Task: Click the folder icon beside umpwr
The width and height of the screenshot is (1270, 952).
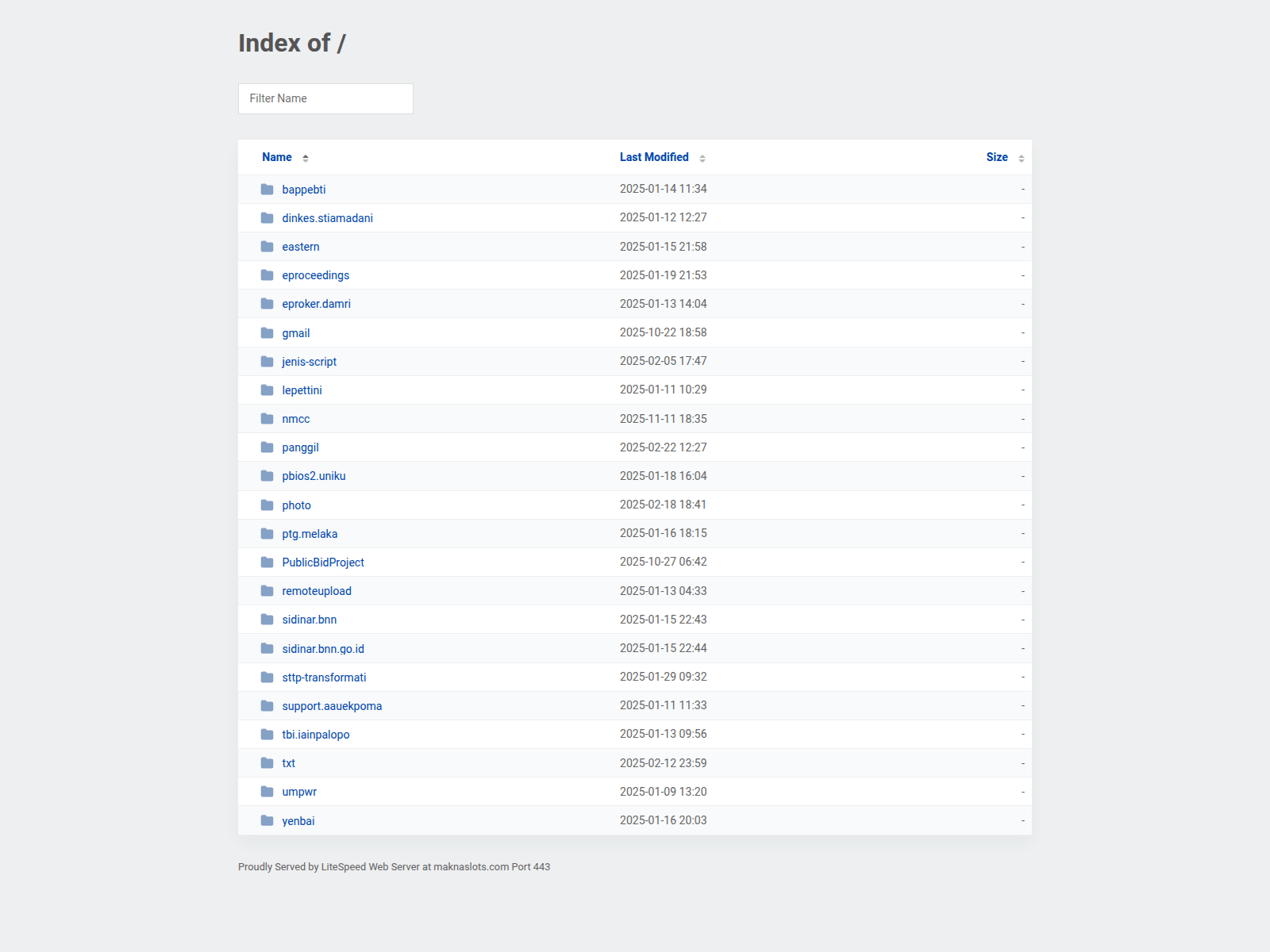Action: [x=267, y=792]
